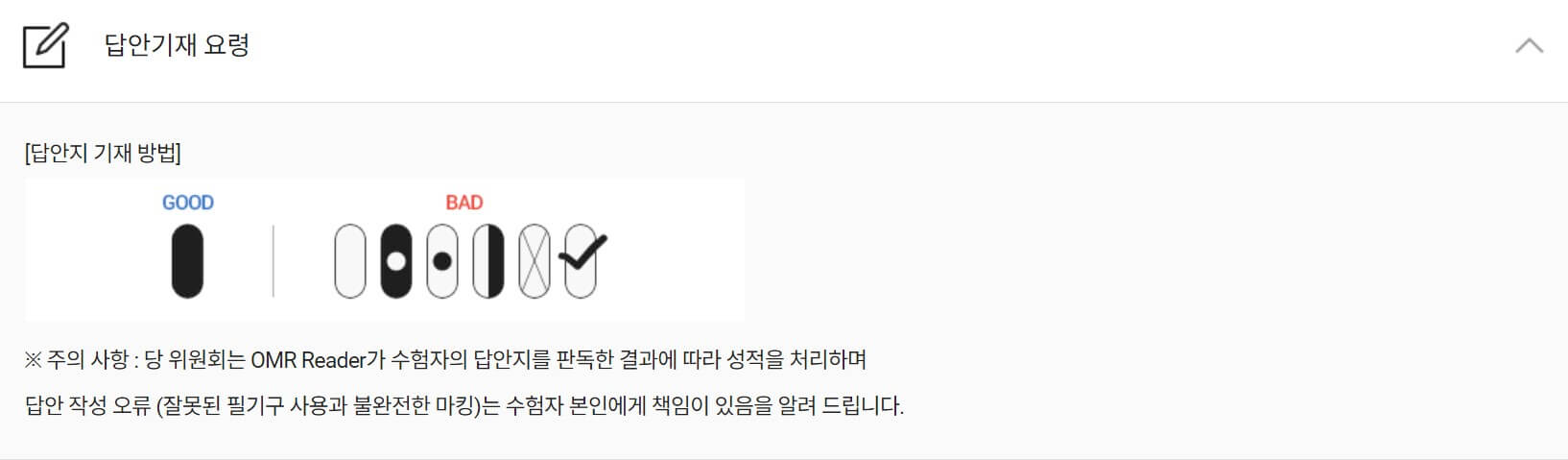
Task: Click the bubble crossed with an X
Action: 535,261
